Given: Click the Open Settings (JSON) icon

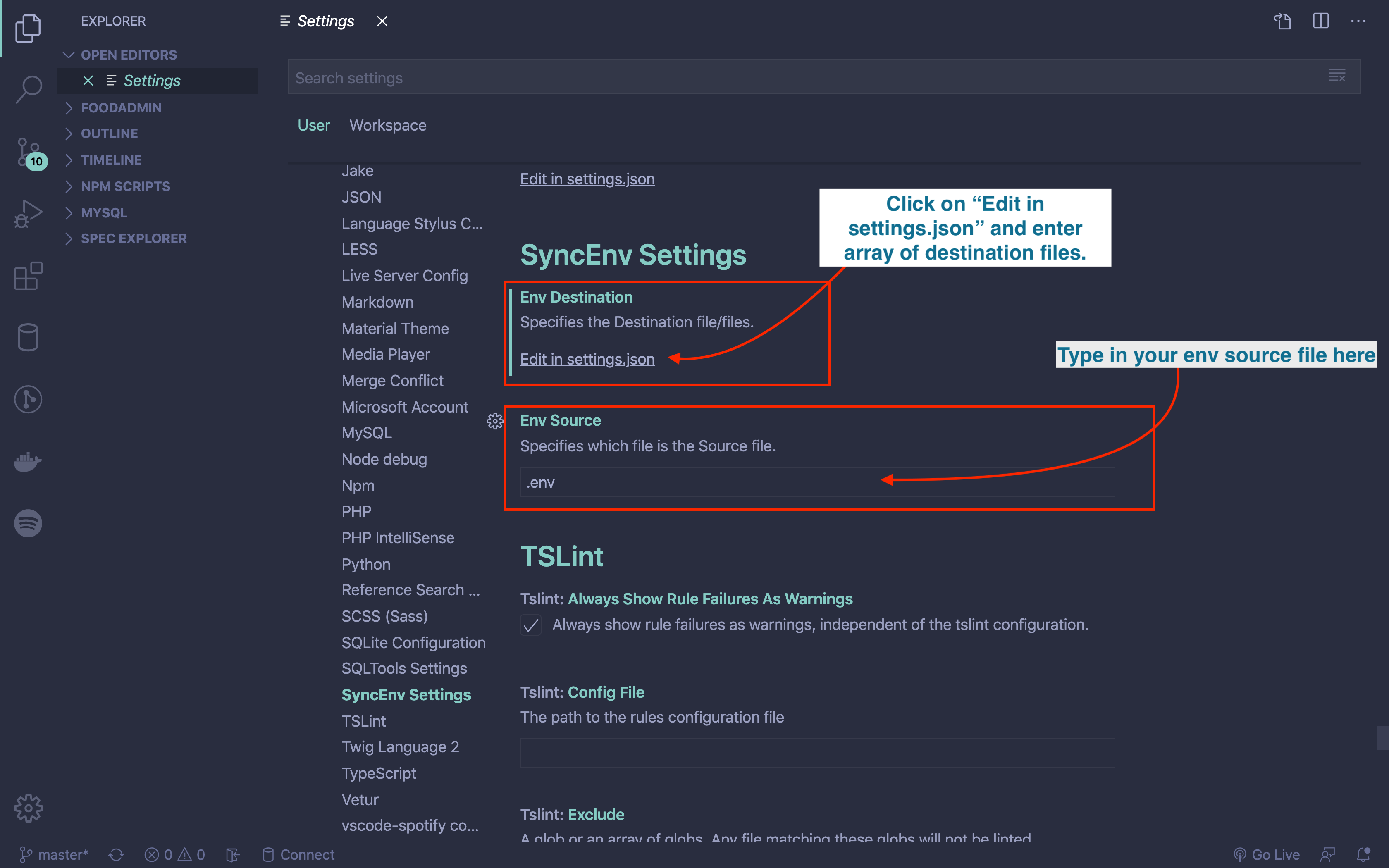Looking at the screenshot, I should [x=1282, y=21].
